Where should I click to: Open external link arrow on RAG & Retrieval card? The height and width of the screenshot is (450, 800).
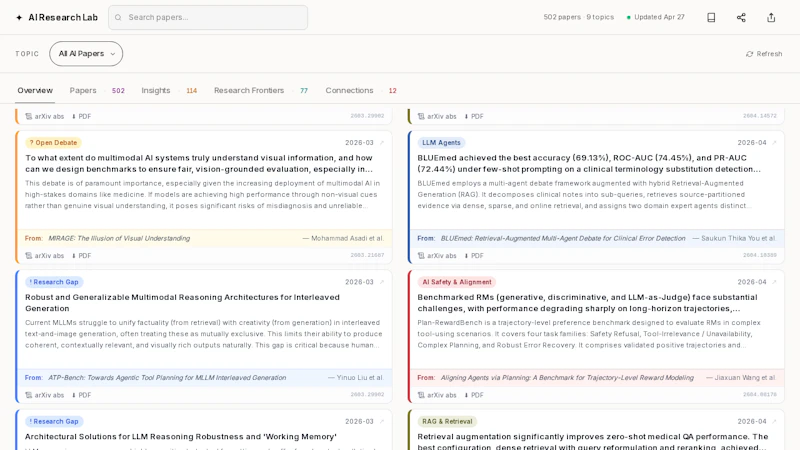coord(774,421)
